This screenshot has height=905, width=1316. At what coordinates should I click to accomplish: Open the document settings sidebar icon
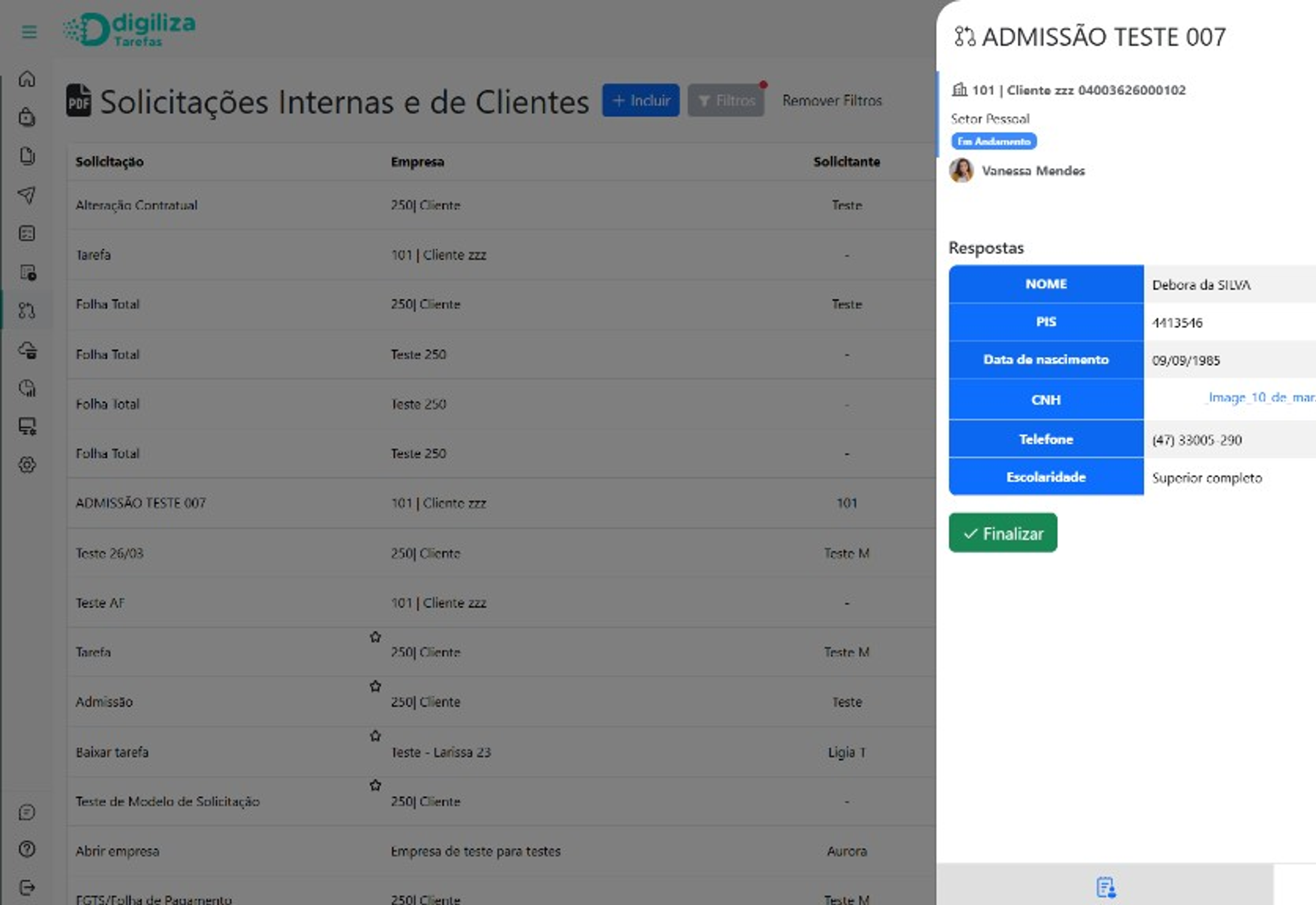coord(27,272)
